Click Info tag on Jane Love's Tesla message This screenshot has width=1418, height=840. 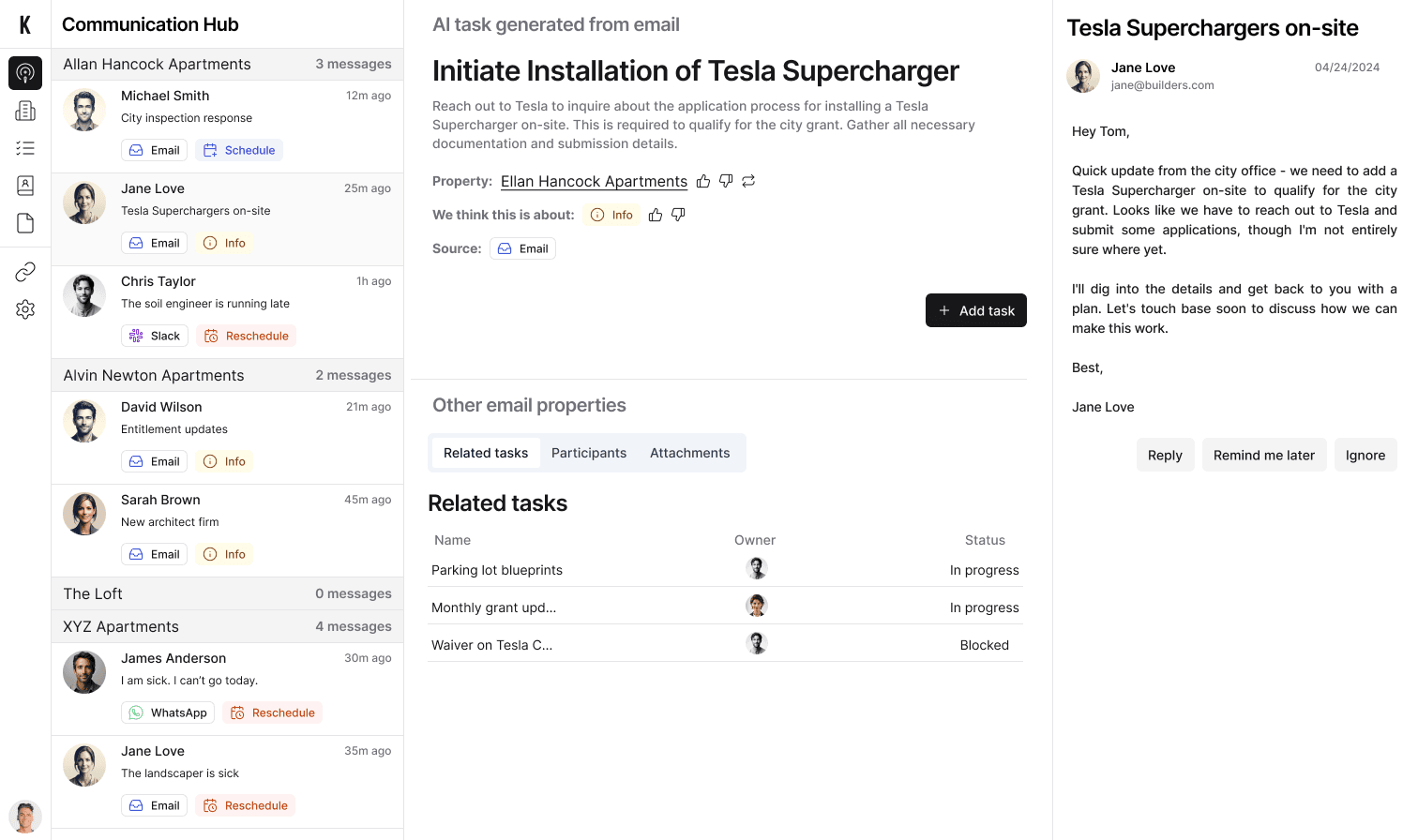(x=224, y=243)
